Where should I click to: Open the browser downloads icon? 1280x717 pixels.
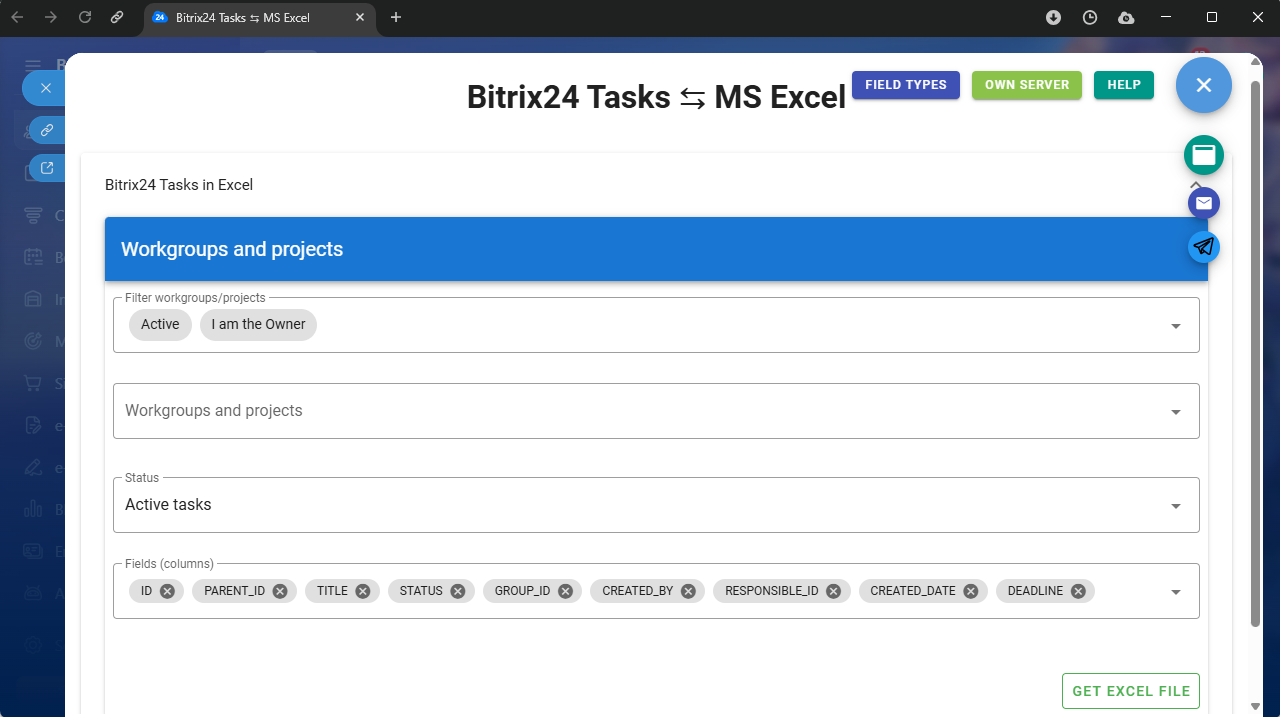coord(1053,17)
